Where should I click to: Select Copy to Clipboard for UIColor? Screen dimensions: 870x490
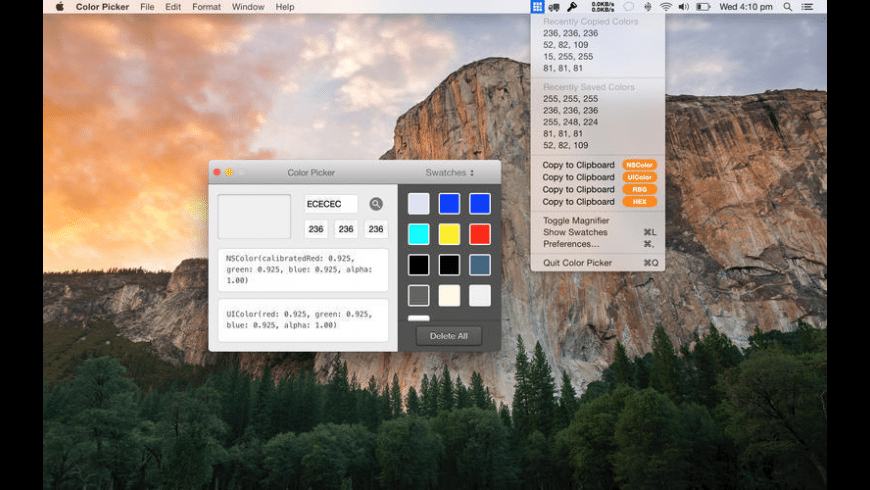[578, 177]
